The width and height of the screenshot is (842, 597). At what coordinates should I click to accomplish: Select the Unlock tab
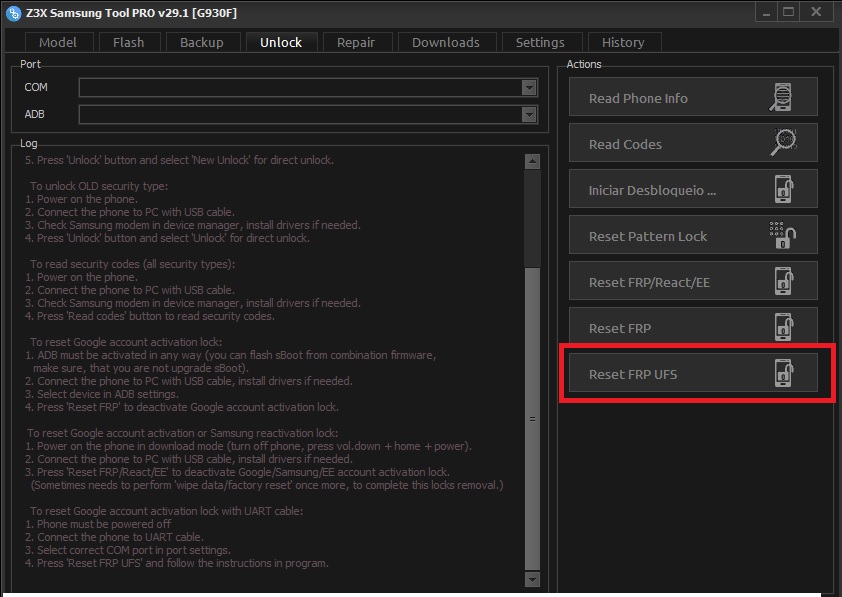click(281, 42)
